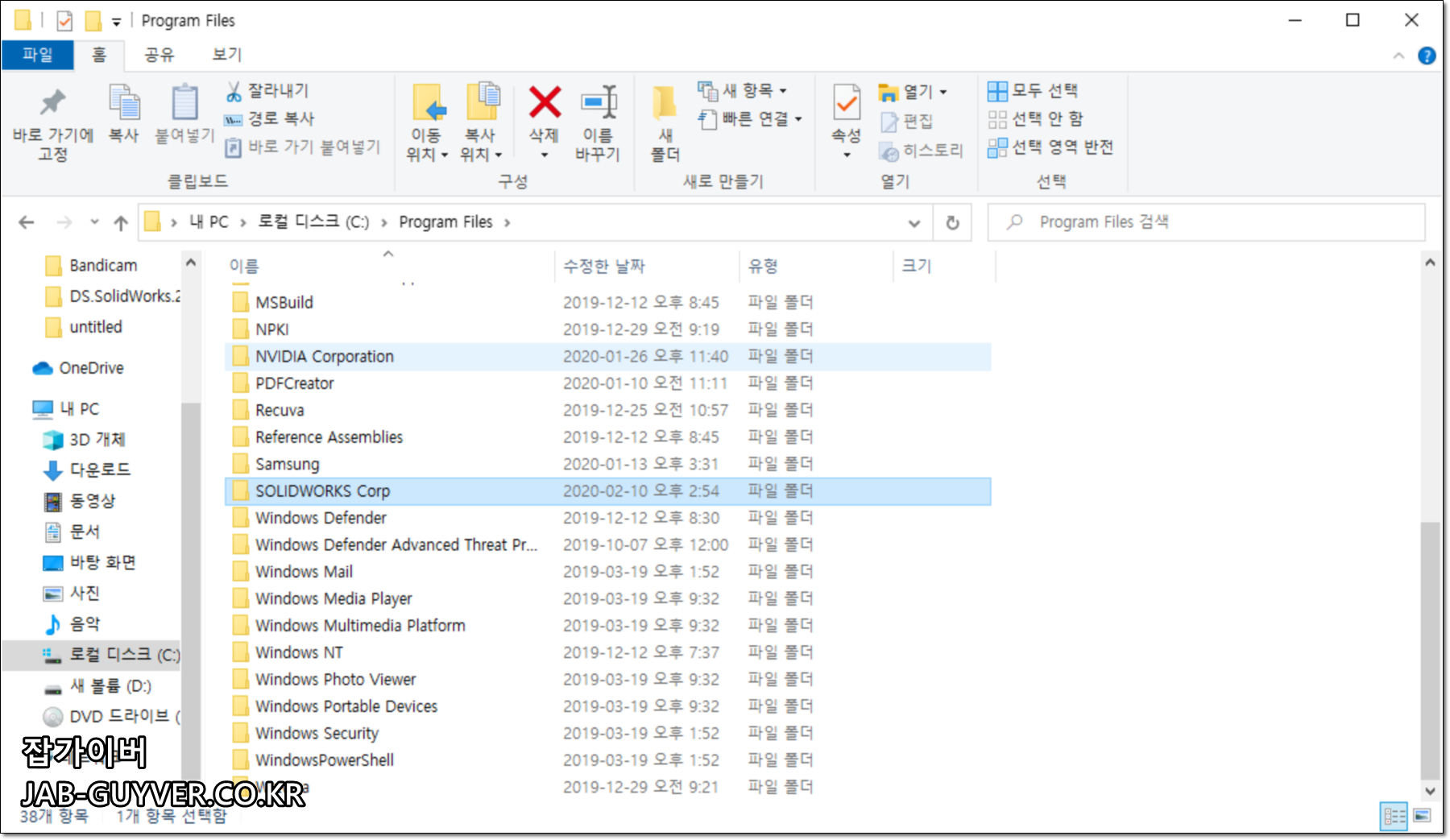Click 로컬 디스크 (C:) breadcrumb
This screenshot has width=1450, height=840.
tap(313, 221)
